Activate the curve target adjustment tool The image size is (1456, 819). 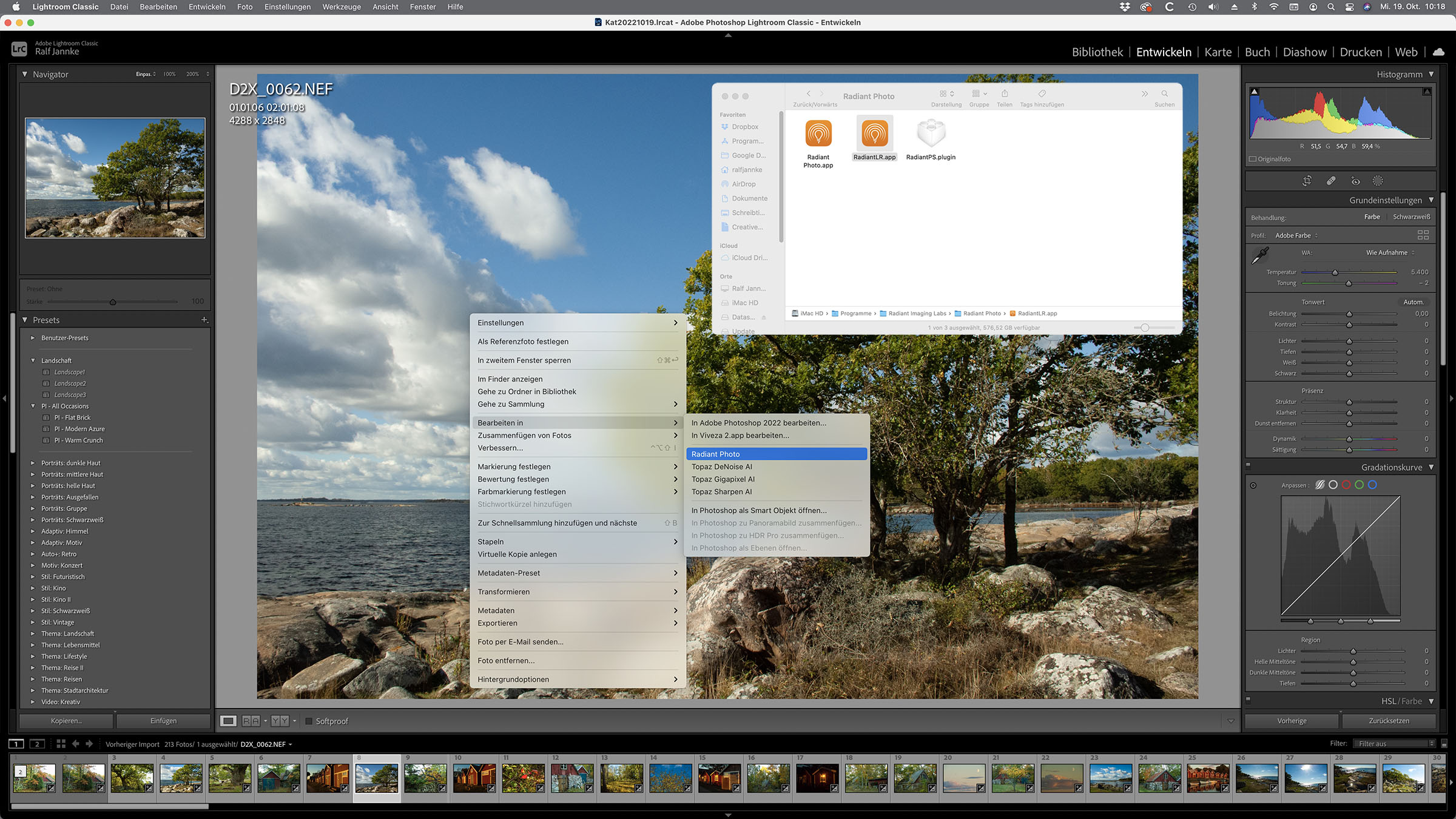(1253, 485)
